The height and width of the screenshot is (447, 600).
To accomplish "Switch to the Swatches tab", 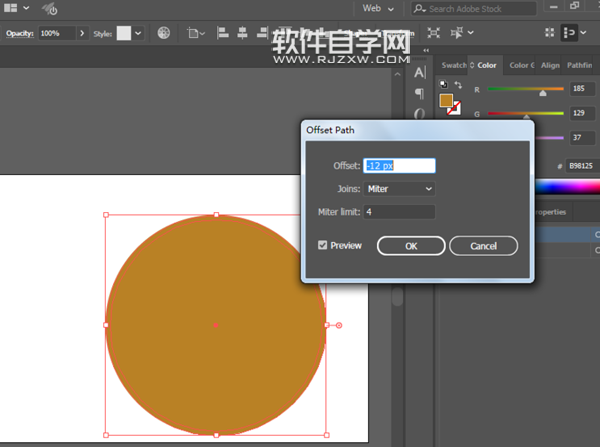I will coord(453,66).
